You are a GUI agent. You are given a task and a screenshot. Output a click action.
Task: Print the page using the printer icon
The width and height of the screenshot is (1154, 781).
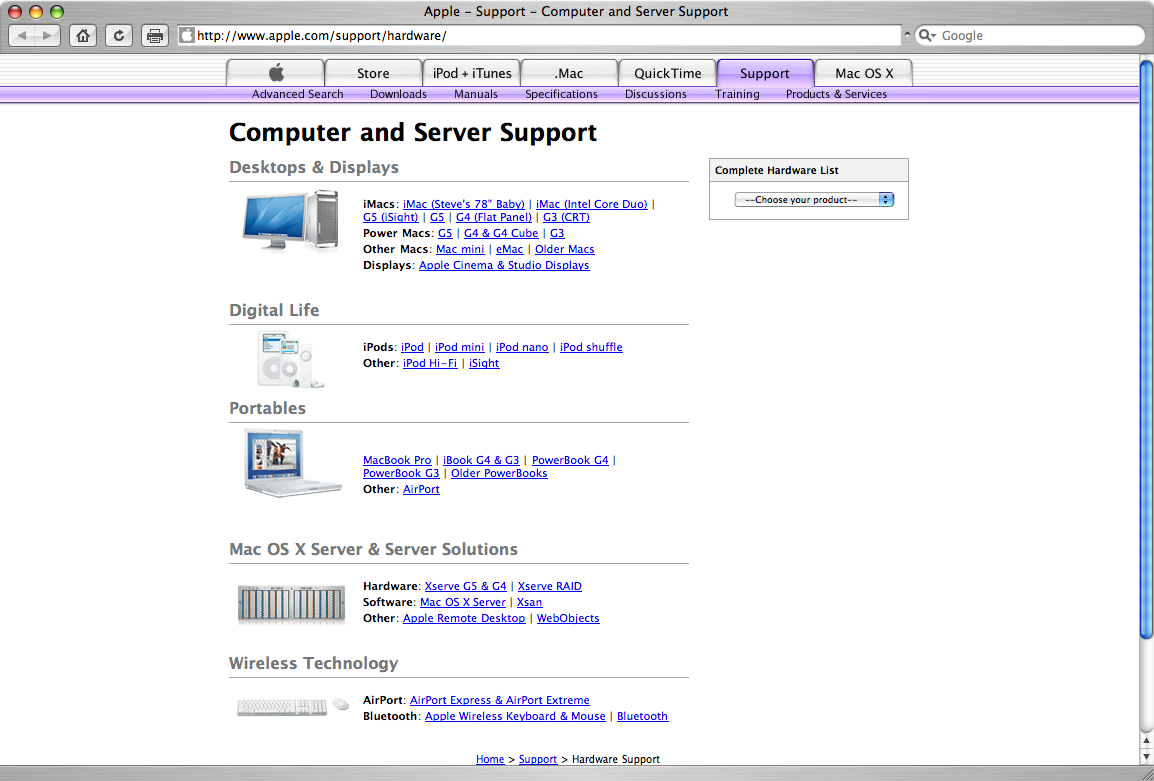(155, 35)
